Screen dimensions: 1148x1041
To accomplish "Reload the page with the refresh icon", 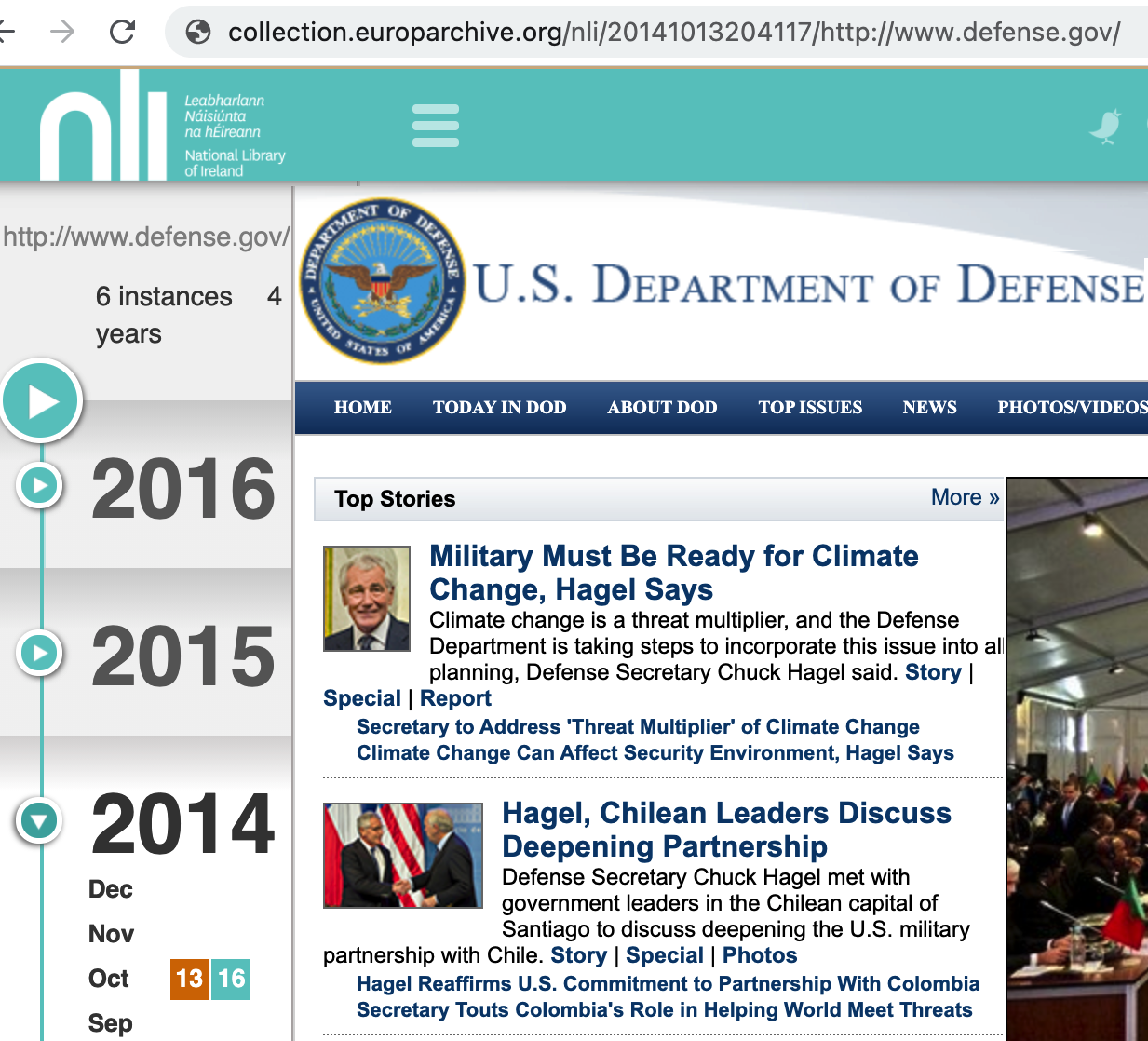I will (123, 33).
